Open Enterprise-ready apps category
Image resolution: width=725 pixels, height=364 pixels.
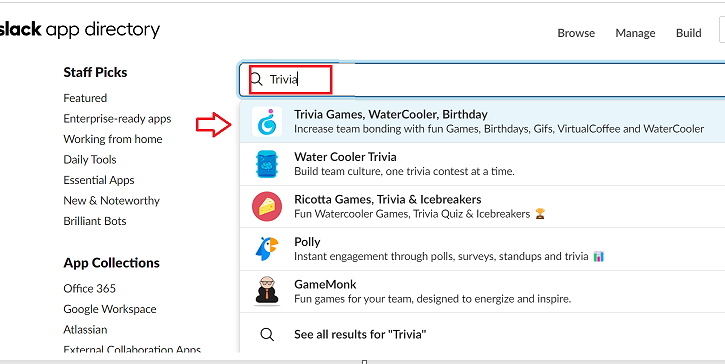(x=117, y=119)
